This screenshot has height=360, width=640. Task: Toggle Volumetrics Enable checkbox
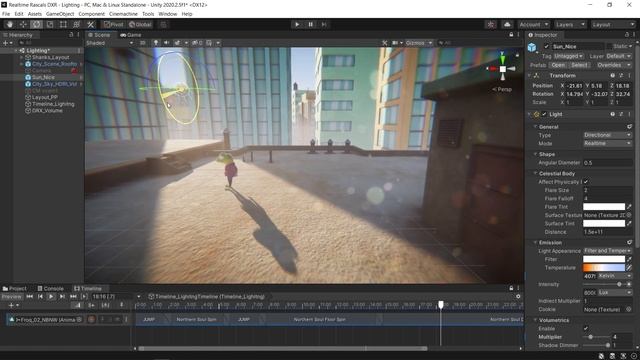[x=586, y=329]
